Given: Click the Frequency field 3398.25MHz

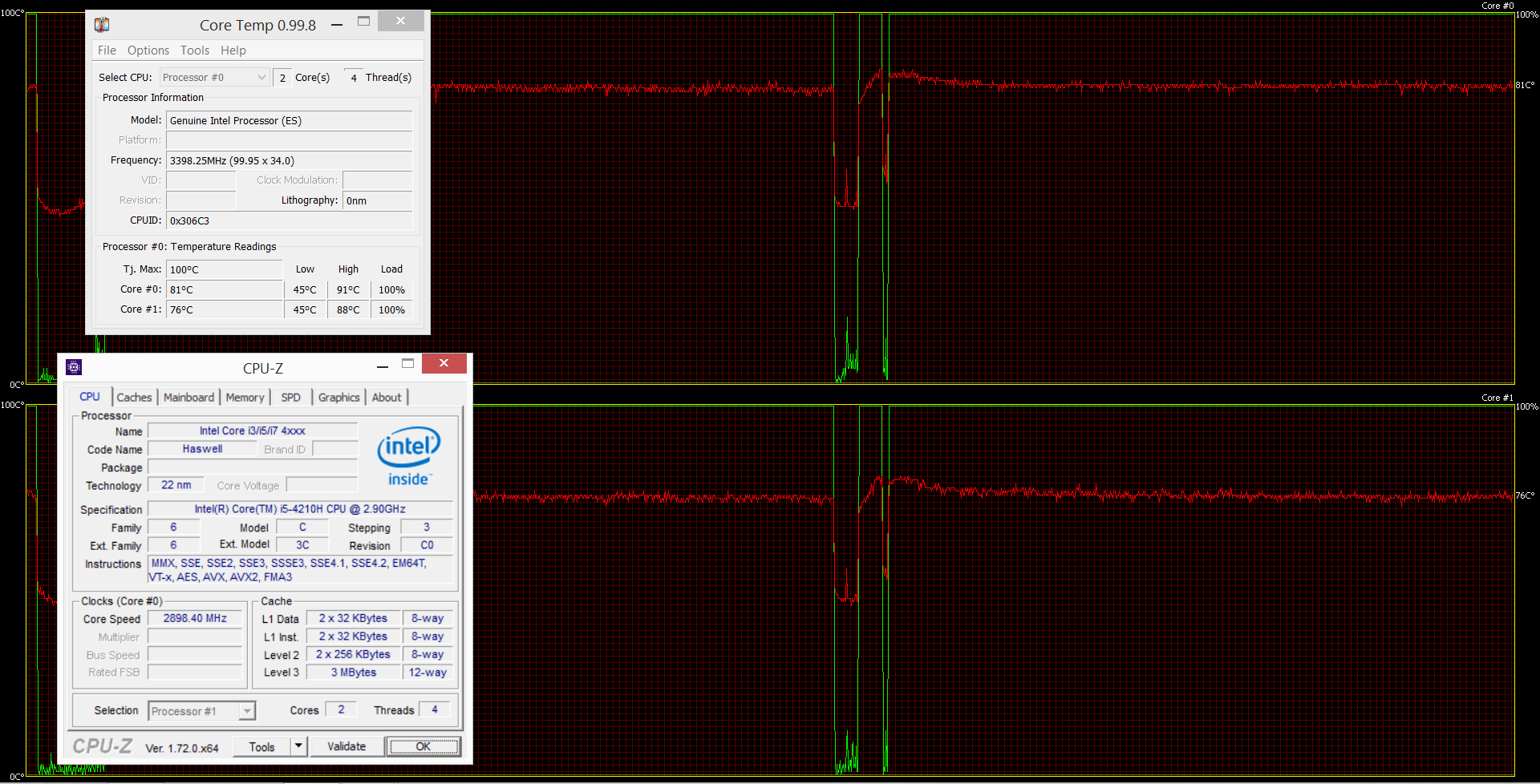Looking at the screenshot, I should (290, 160).
